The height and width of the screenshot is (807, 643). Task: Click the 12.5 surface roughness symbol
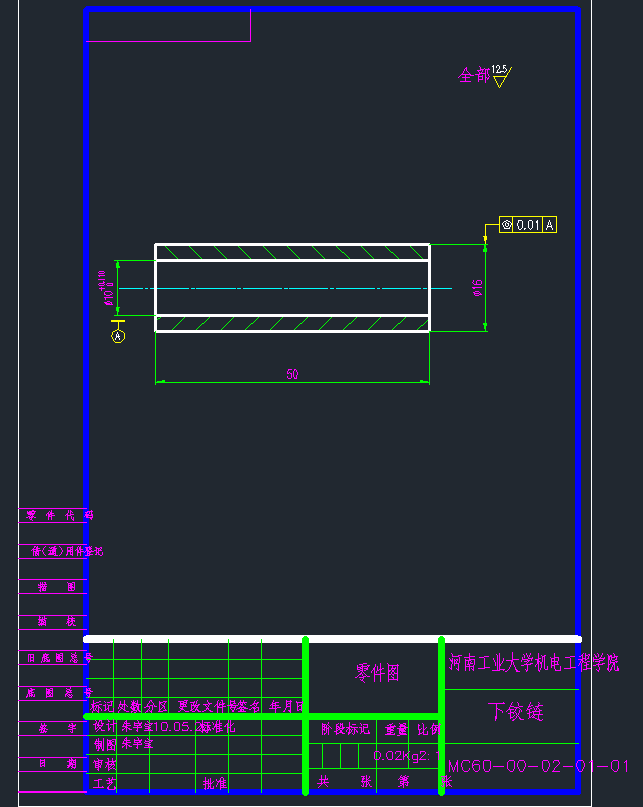pos(500,76)
